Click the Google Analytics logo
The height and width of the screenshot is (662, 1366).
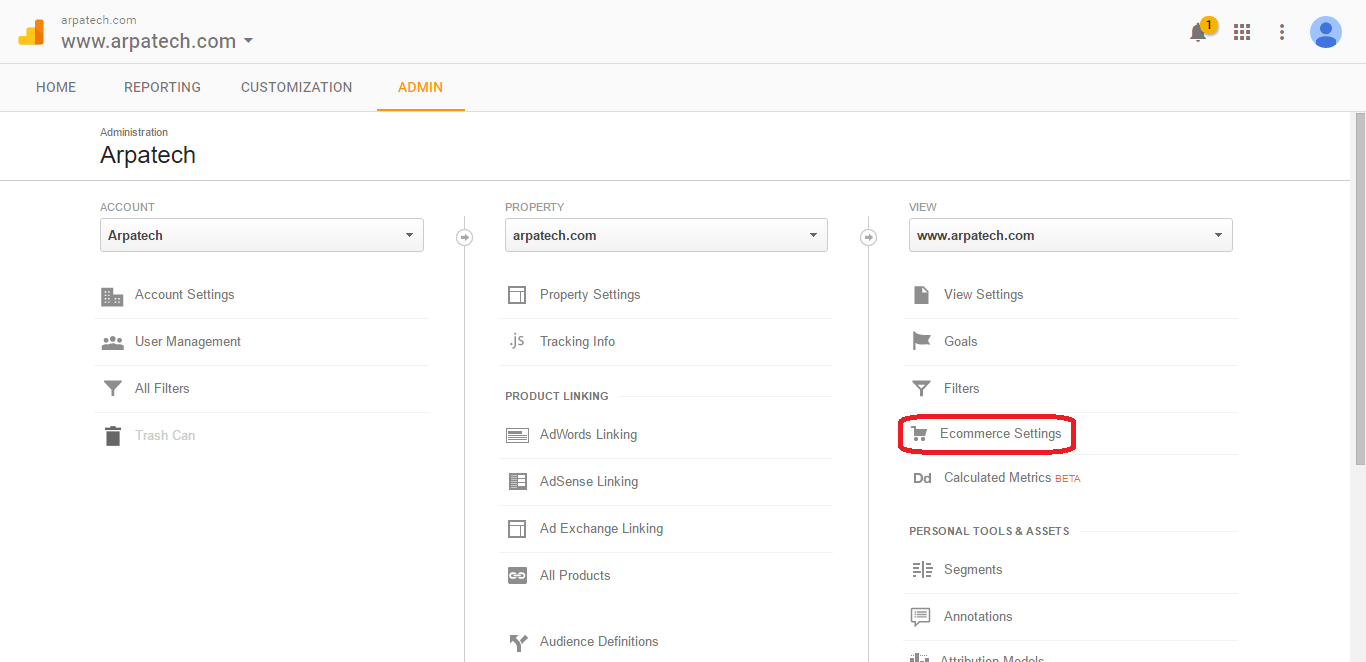(x=31, y=32)
